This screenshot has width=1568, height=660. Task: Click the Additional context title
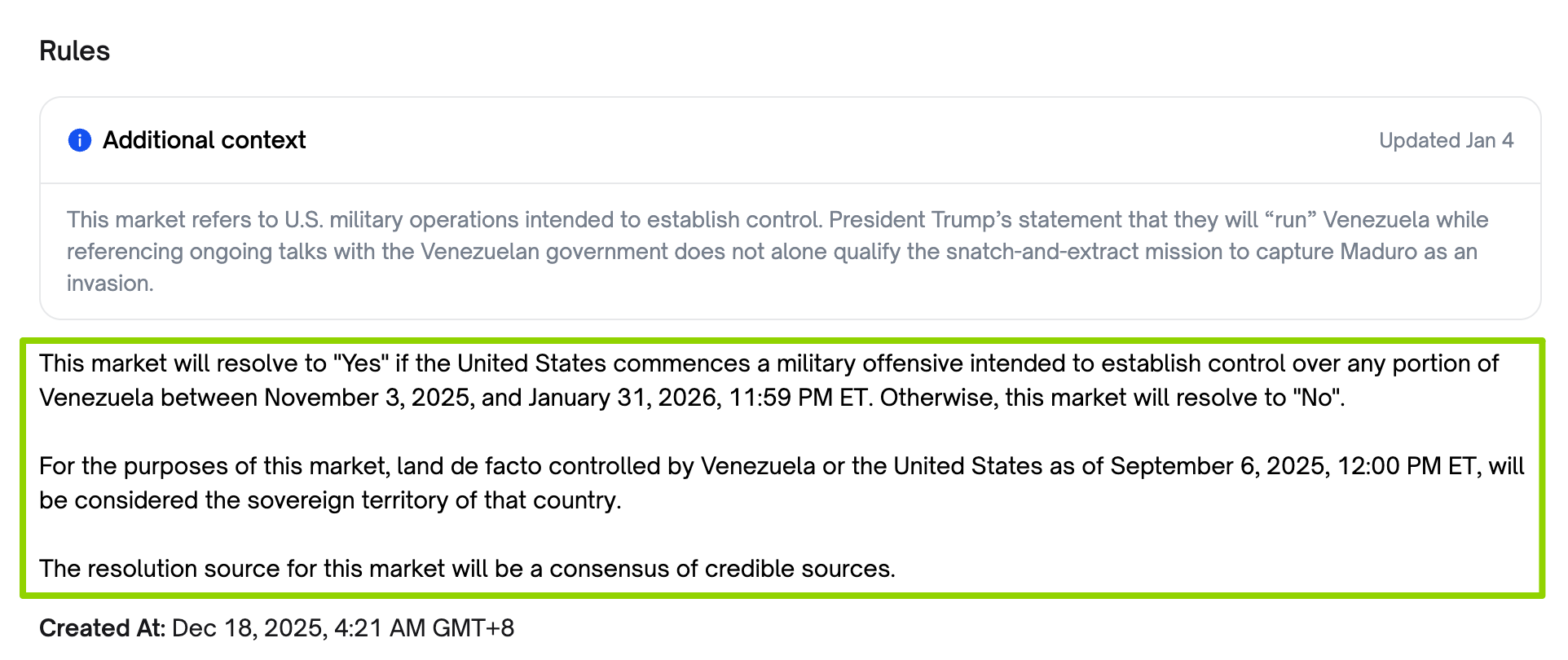[x=204, y=140]
